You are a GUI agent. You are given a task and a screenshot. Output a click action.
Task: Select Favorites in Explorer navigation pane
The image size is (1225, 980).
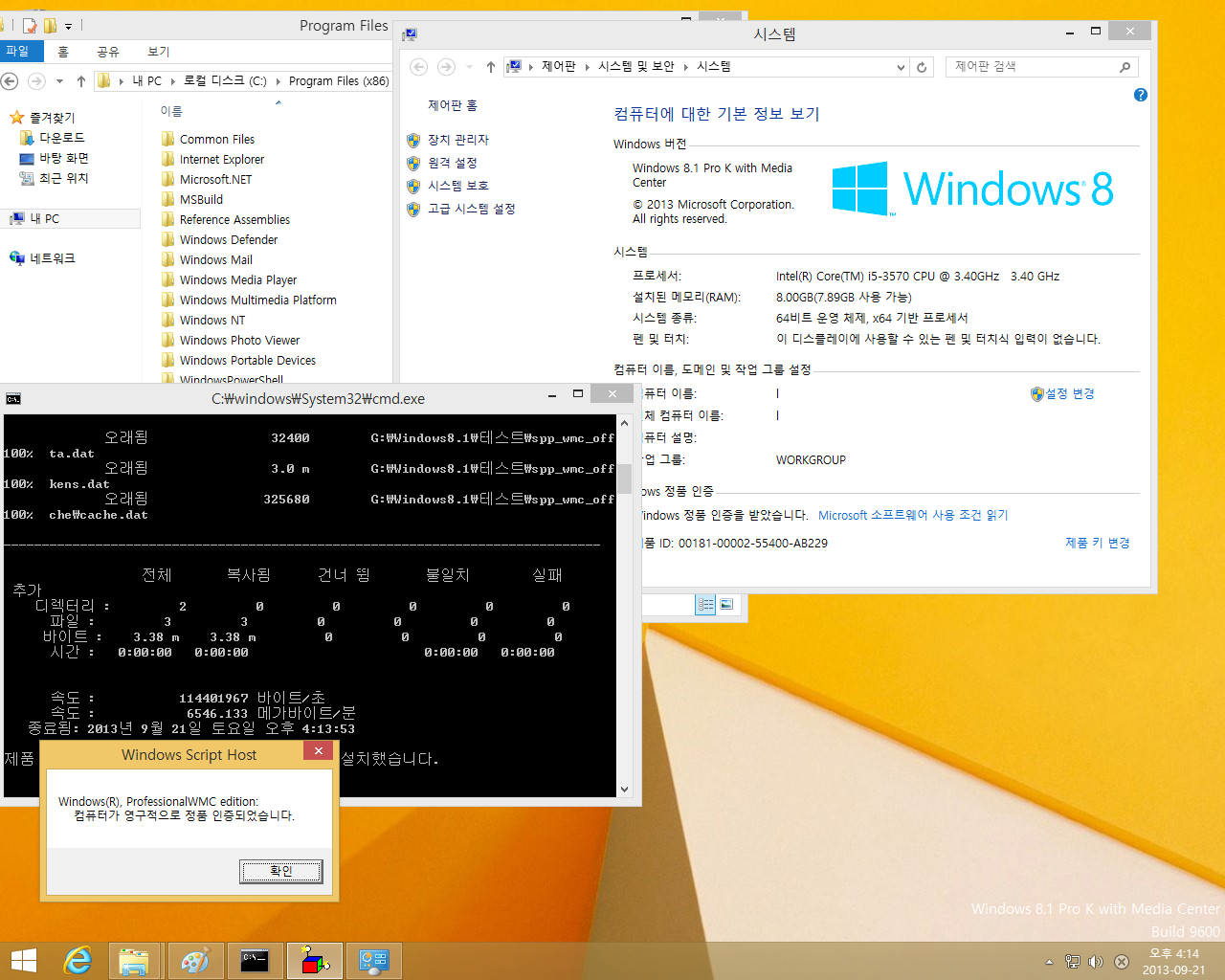(52, 118)
